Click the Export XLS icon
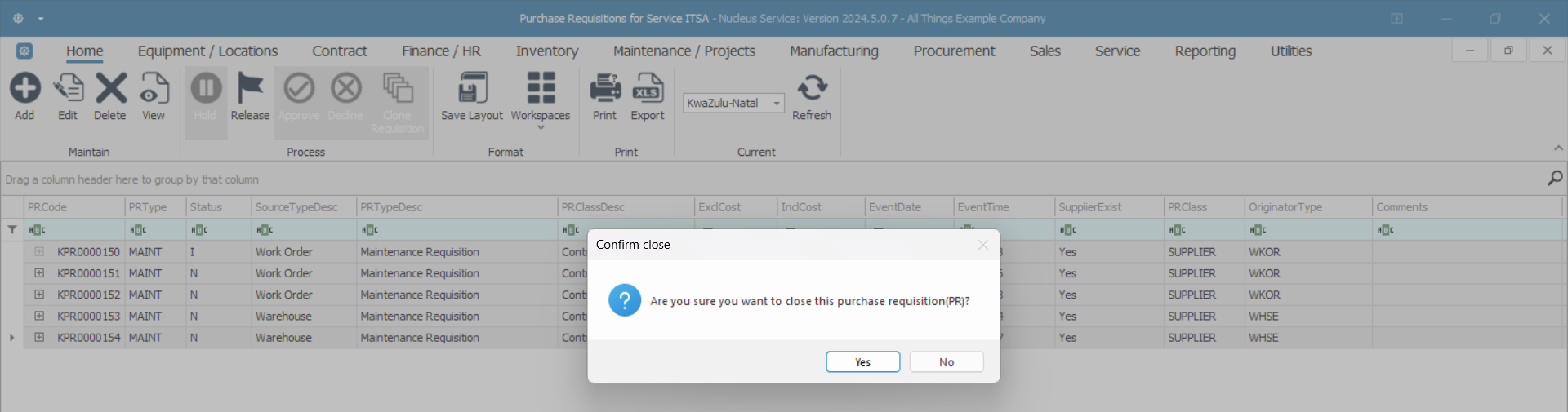Screen dimensions: 1568x412 coord(648,88)
